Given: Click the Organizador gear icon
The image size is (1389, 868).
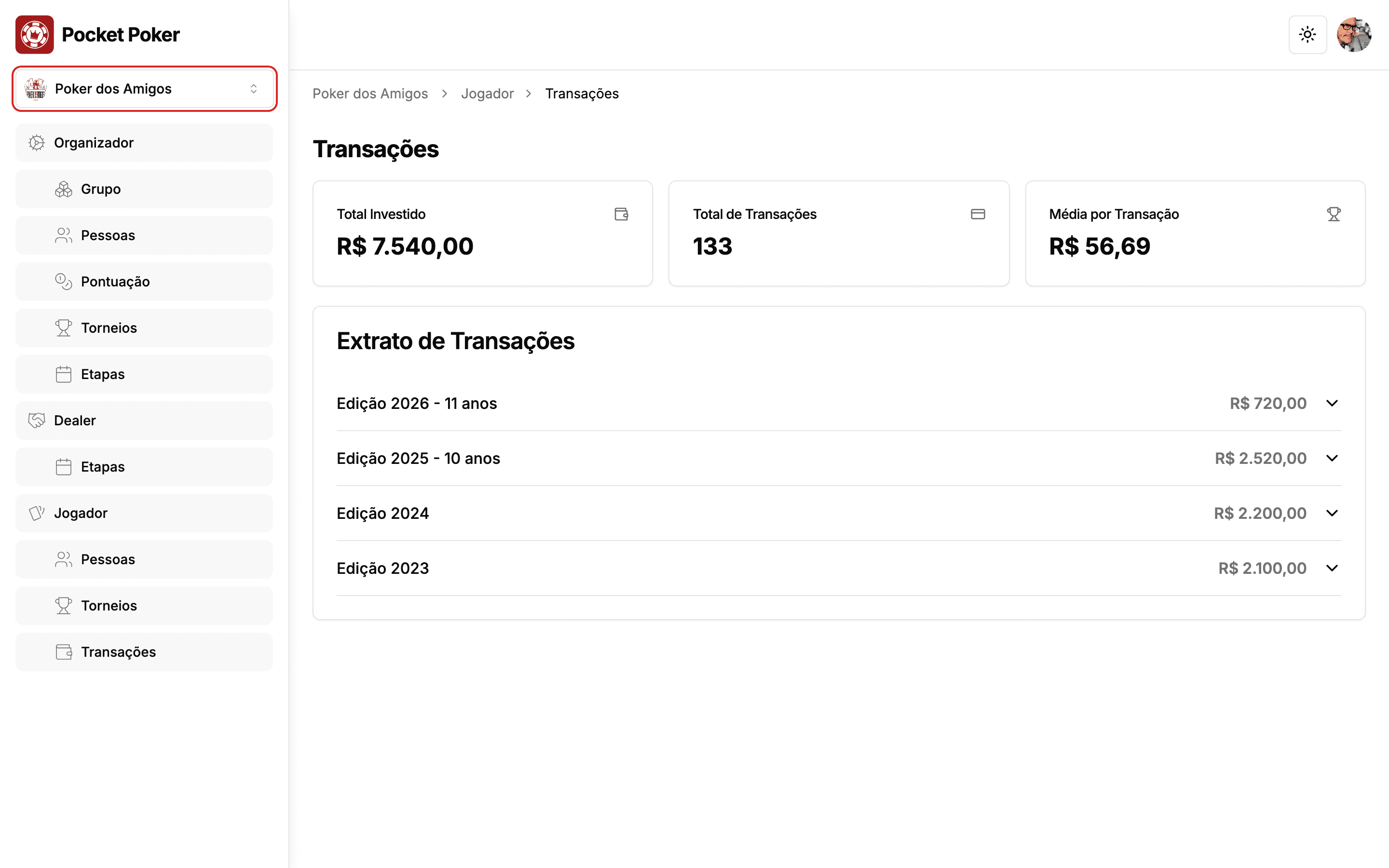Looking at the screenshot, I should point(36,143).
